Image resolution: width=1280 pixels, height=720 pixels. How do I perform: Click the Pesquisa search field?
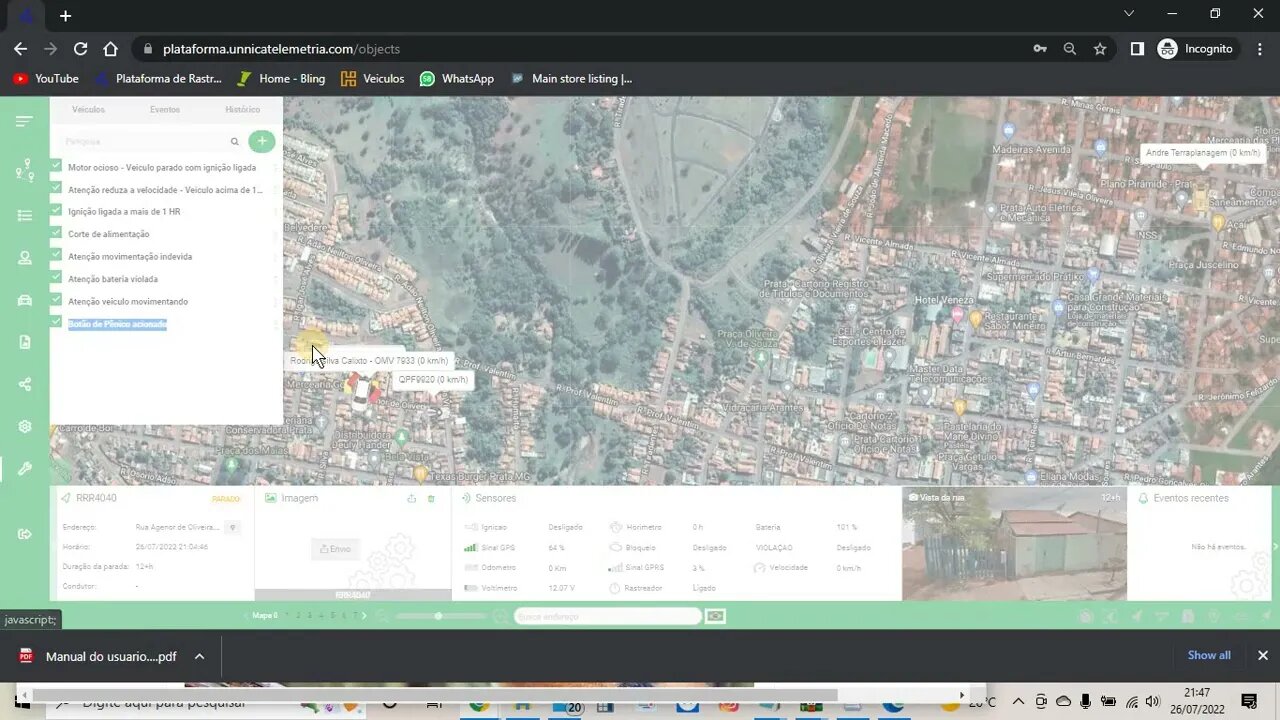tap(146, 142)
